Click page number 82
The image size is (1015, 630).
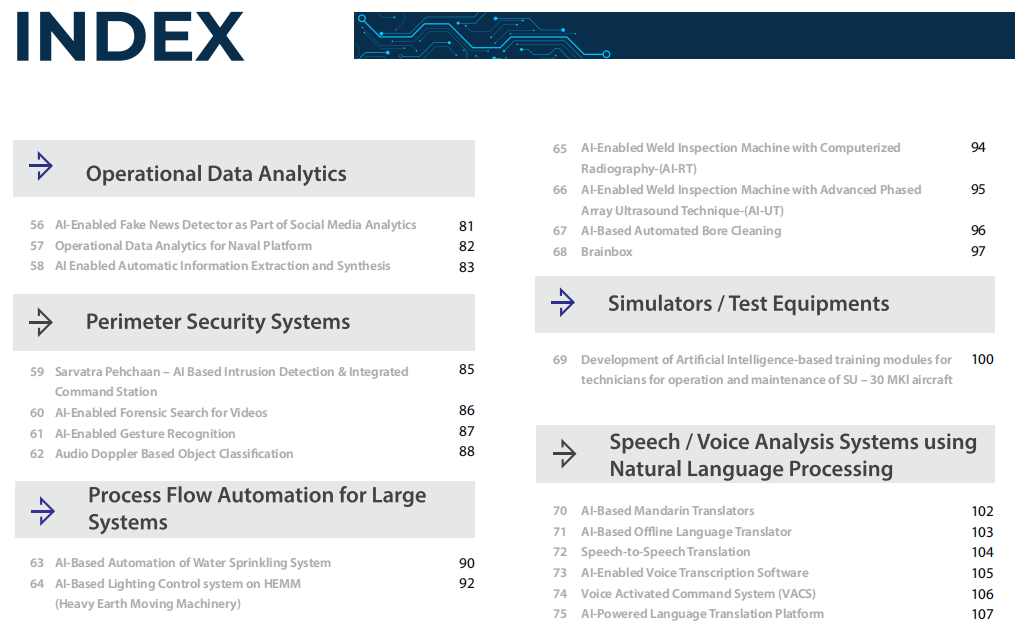pyautogui.click(x=467, y=246)
